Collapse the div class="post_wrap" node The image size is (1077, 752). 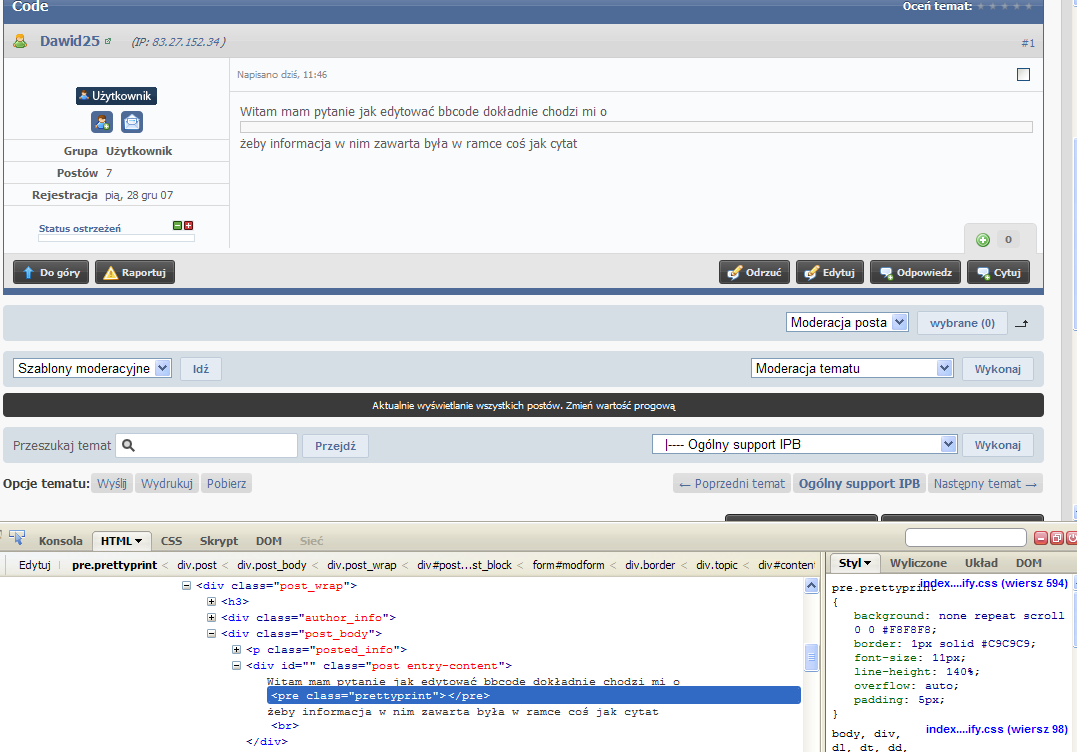[x=187, y=586]
